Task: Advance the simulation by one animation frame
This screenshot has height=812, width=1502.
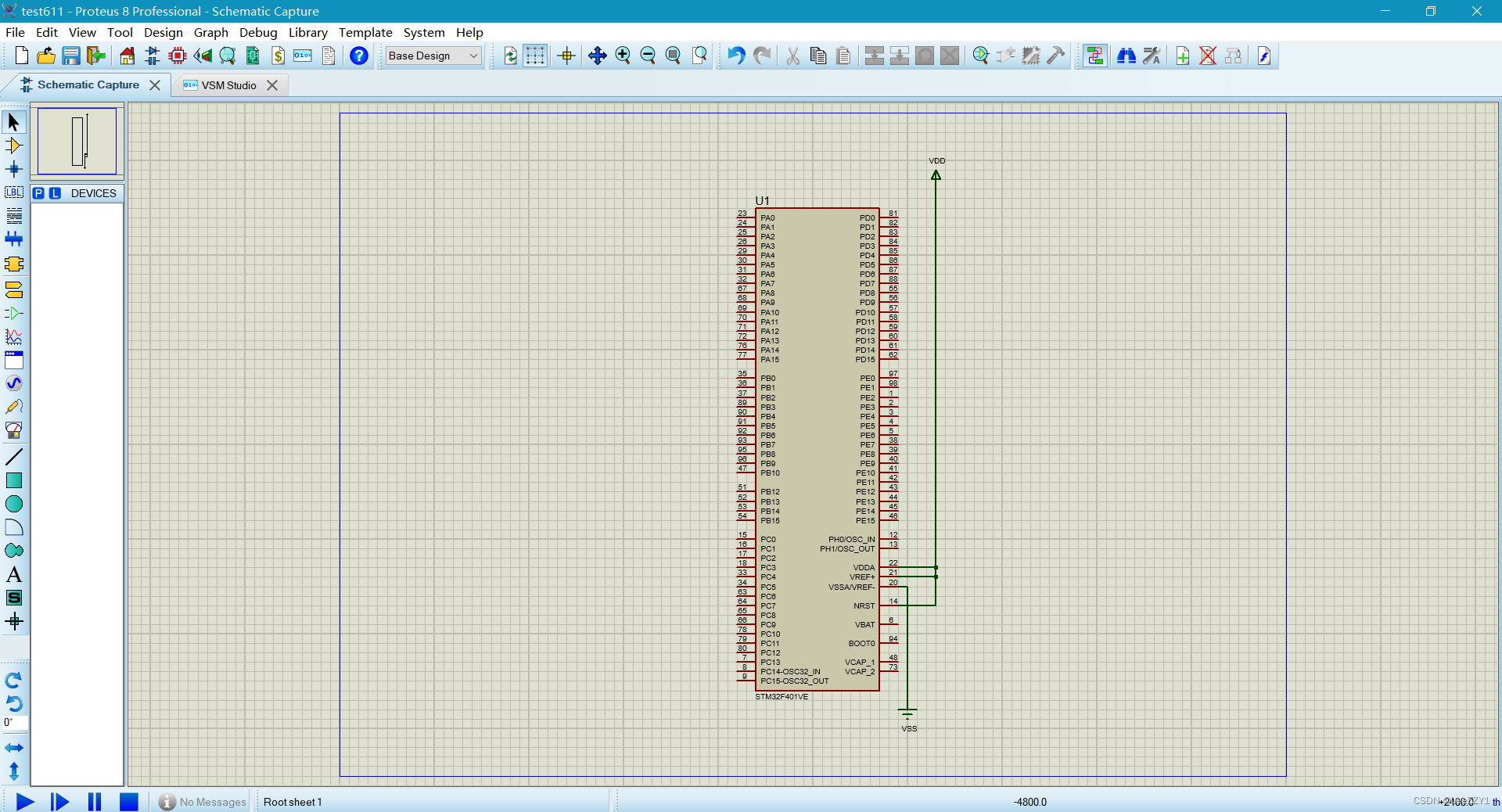Action: click(x=59, y=802)
